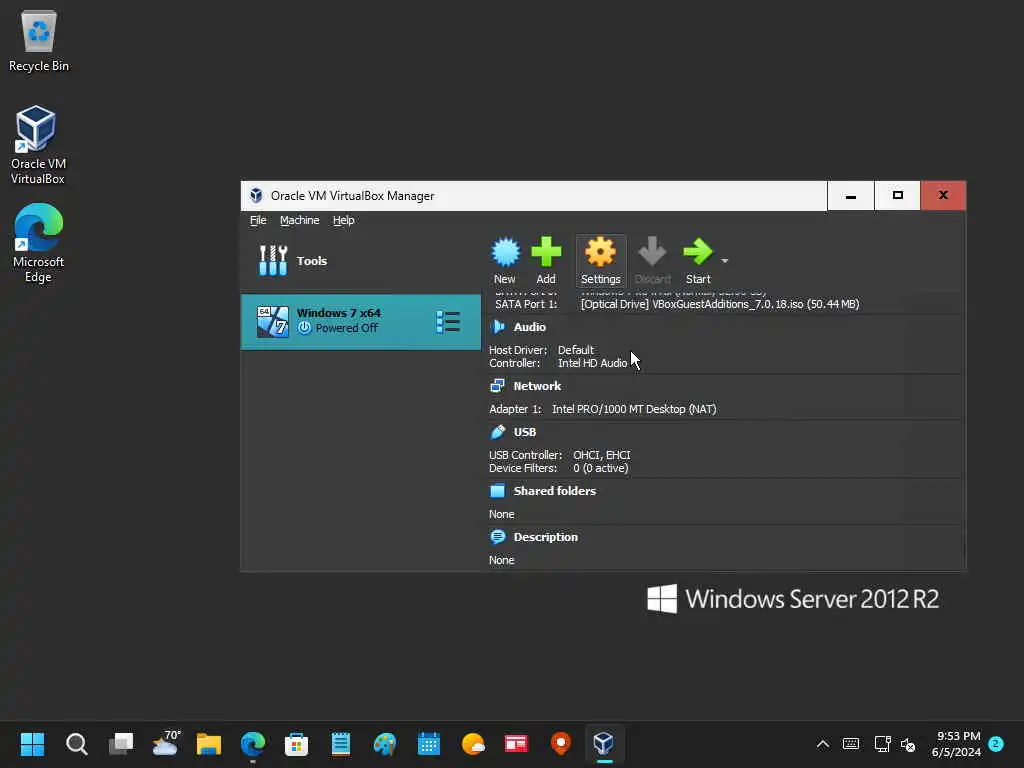Open the Tools entry in sidebar

[360, 261]
